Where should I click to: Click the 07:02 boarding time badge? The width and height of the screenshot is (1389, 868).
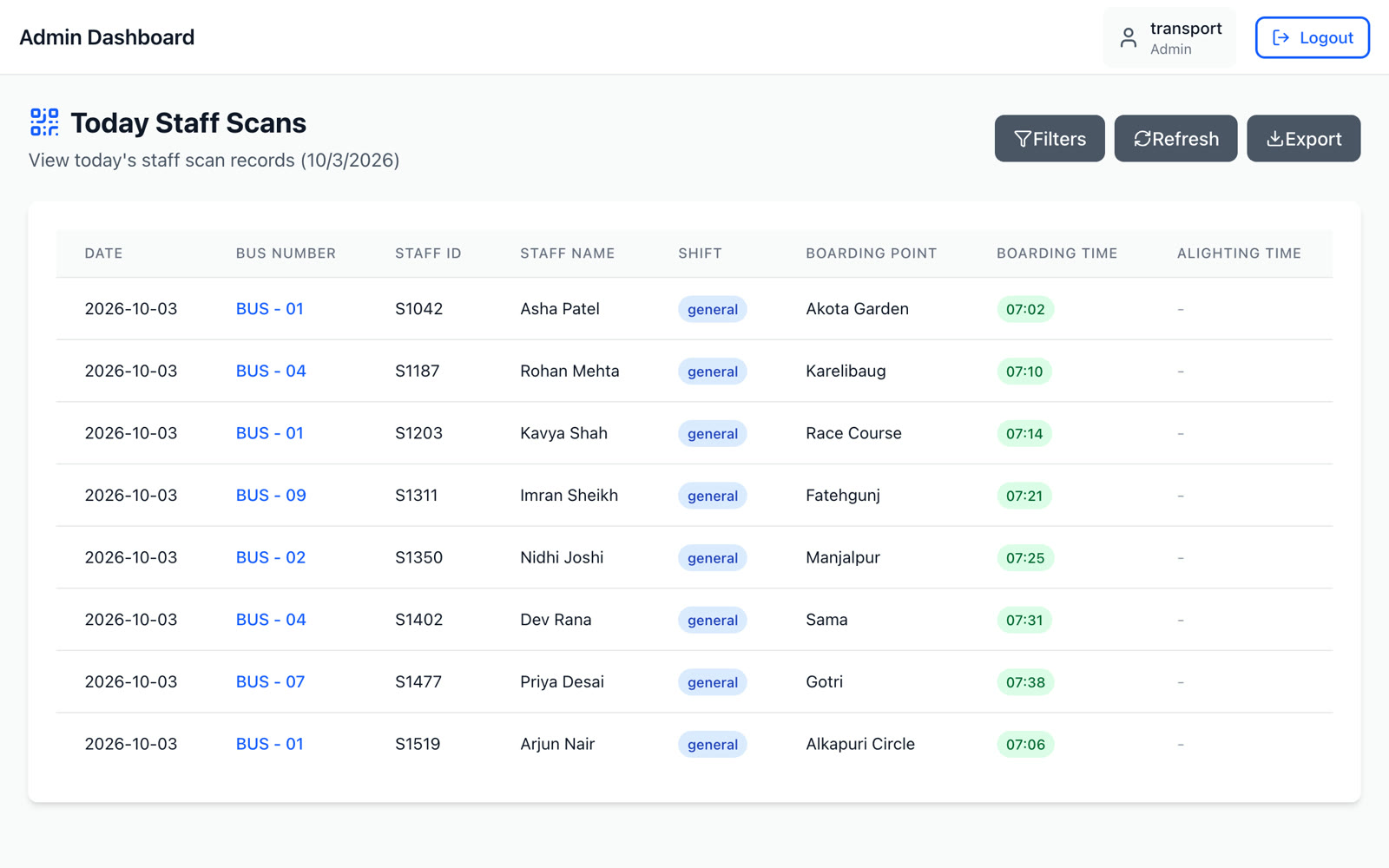(x=1025, y=309)
